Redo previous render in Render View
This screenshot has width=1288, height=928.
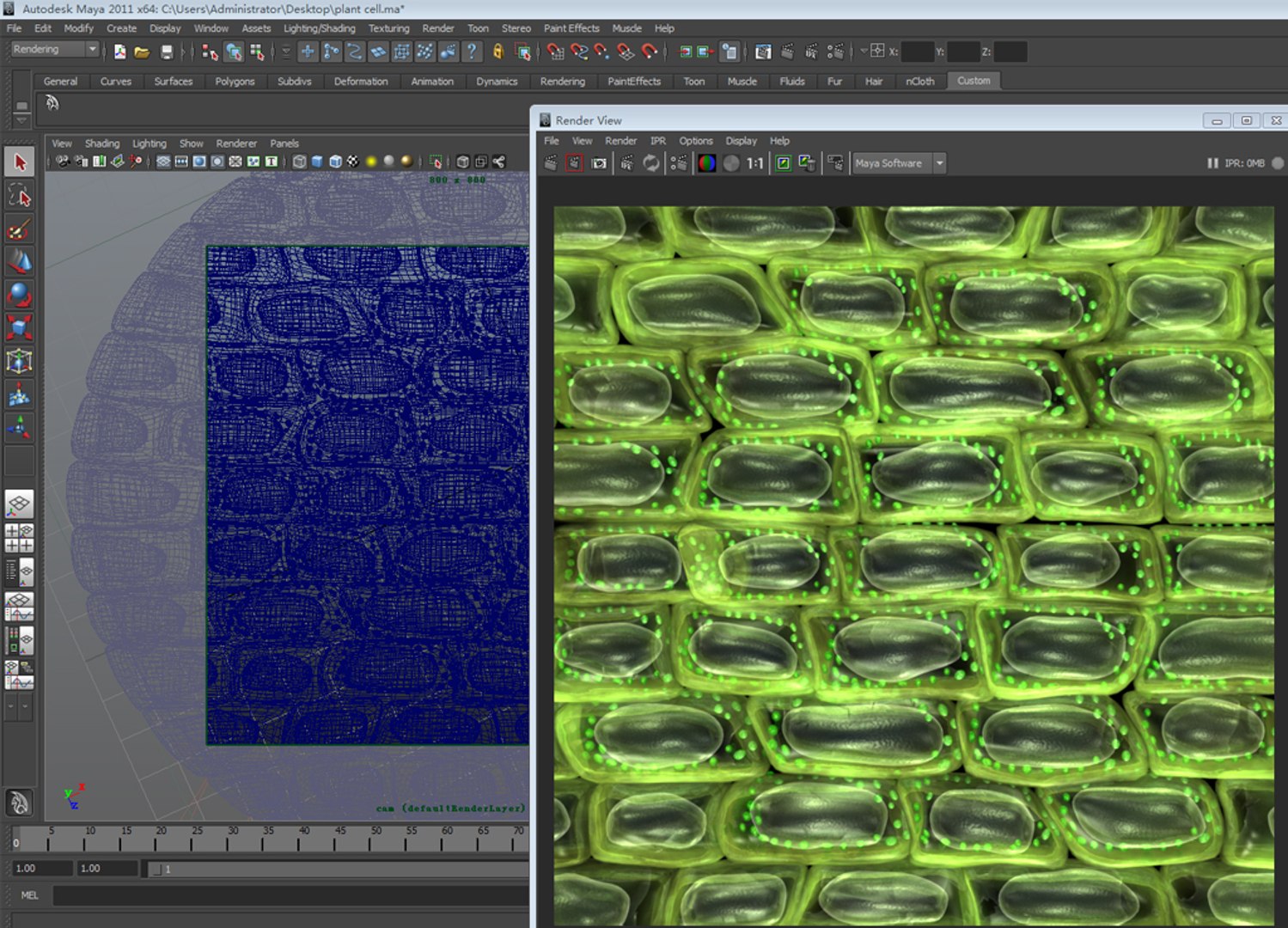tap(551, 162)
